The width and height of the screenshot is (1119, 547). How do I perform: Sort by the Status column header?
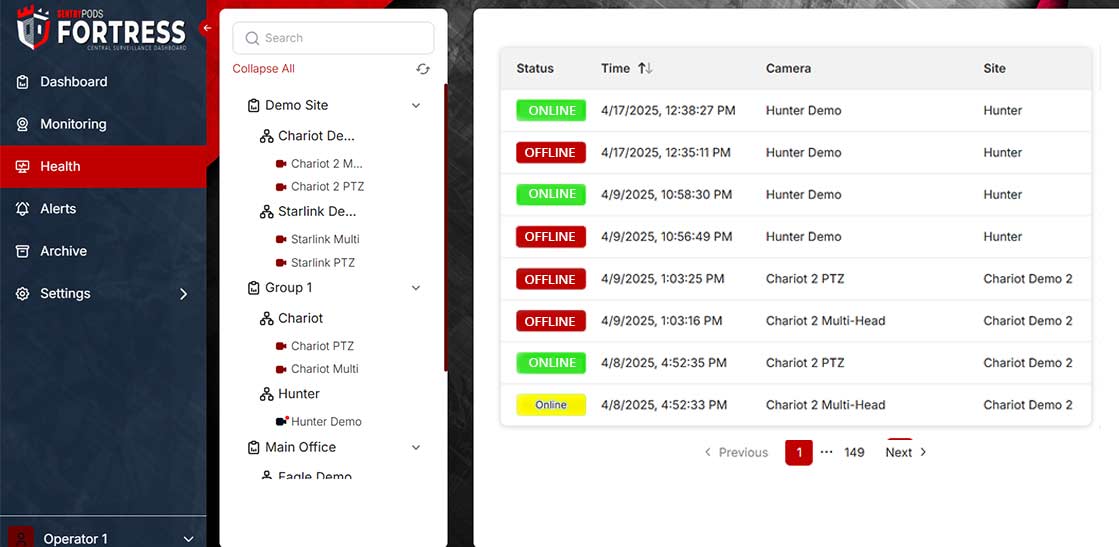point(535,69)
